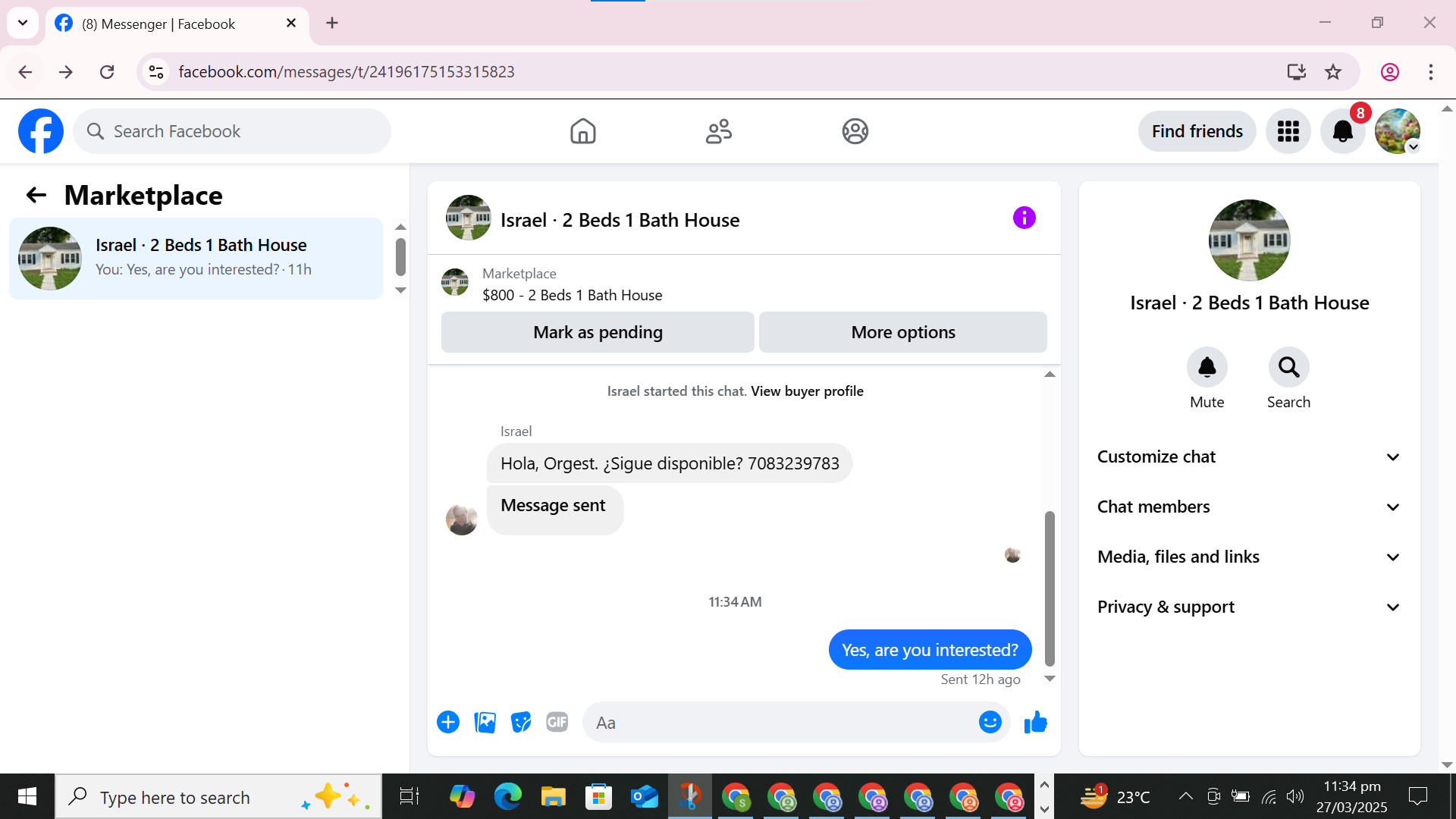Open Chrome's three-dot menu
1456x819 pixels.
point(1430,72)
